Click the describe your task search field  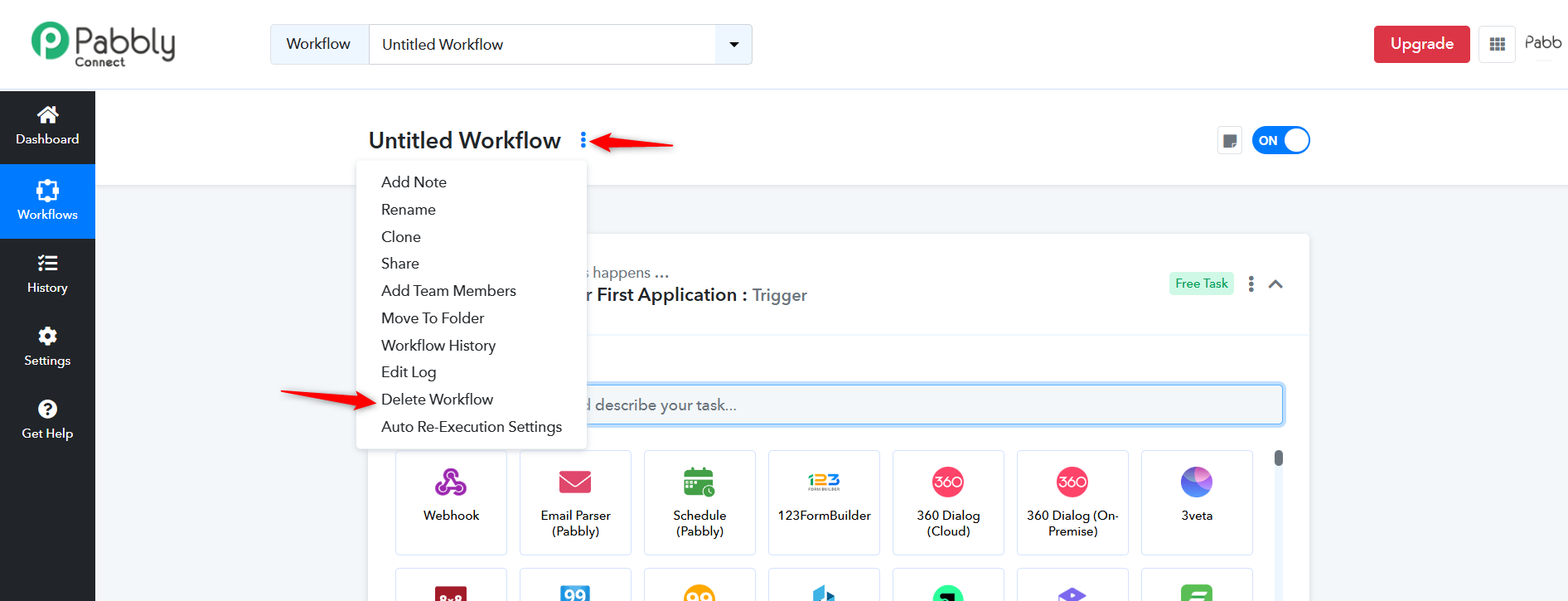[x=935, y=405]
